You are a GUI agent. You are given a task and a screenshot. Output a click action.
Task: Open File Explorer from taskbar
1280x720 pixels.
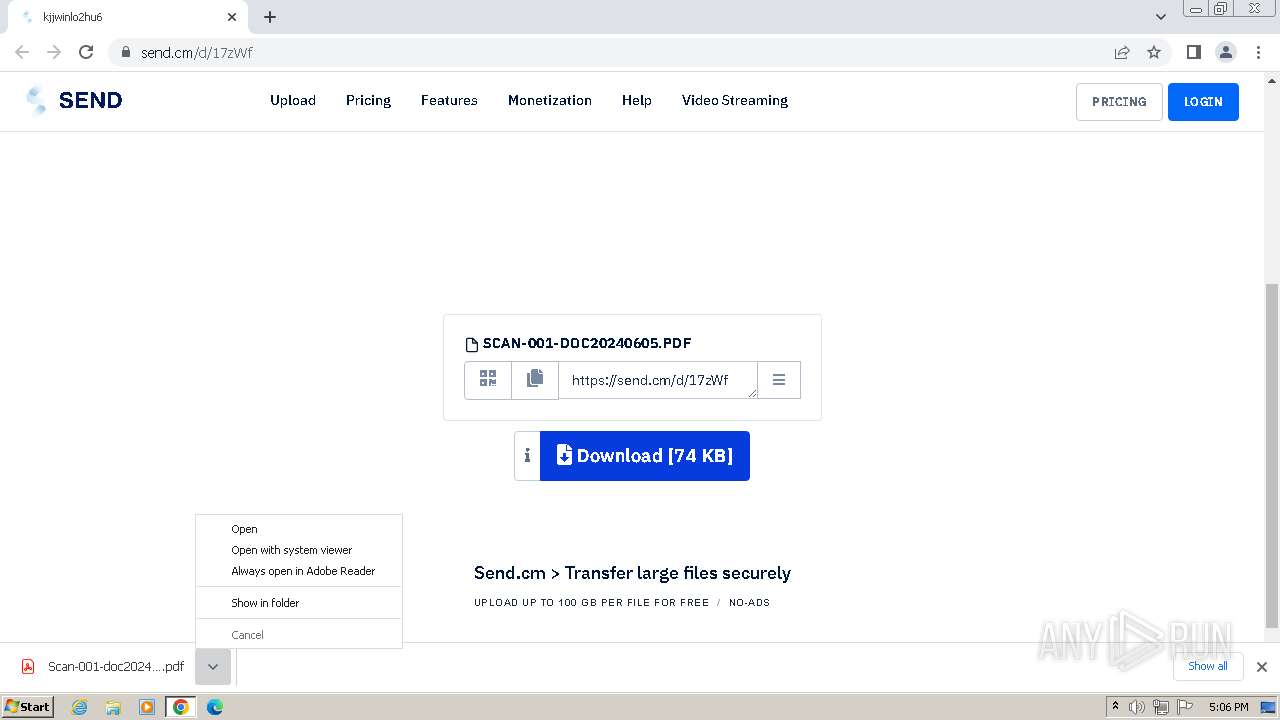(x=113, y=707)
